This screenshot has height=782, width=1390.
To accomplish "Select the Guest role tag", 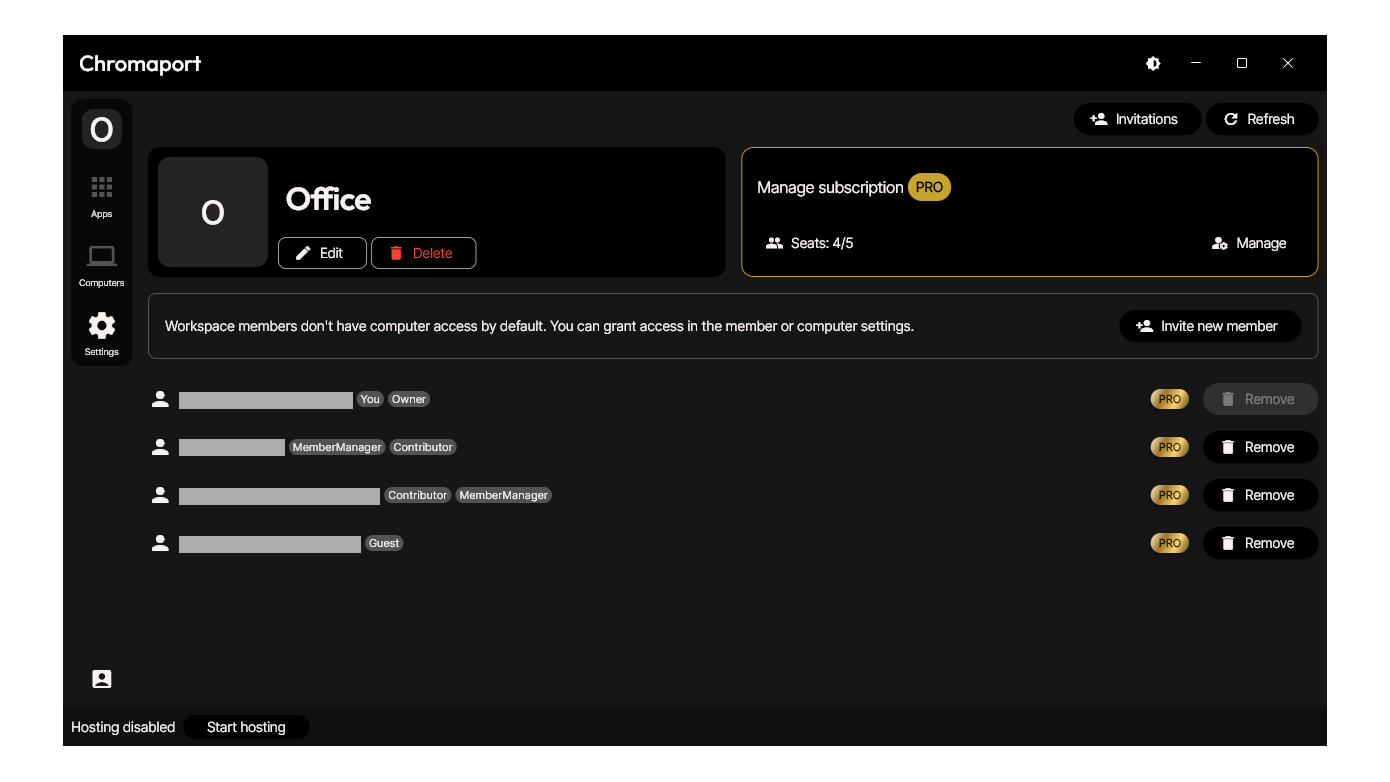I will pos(384,543).
